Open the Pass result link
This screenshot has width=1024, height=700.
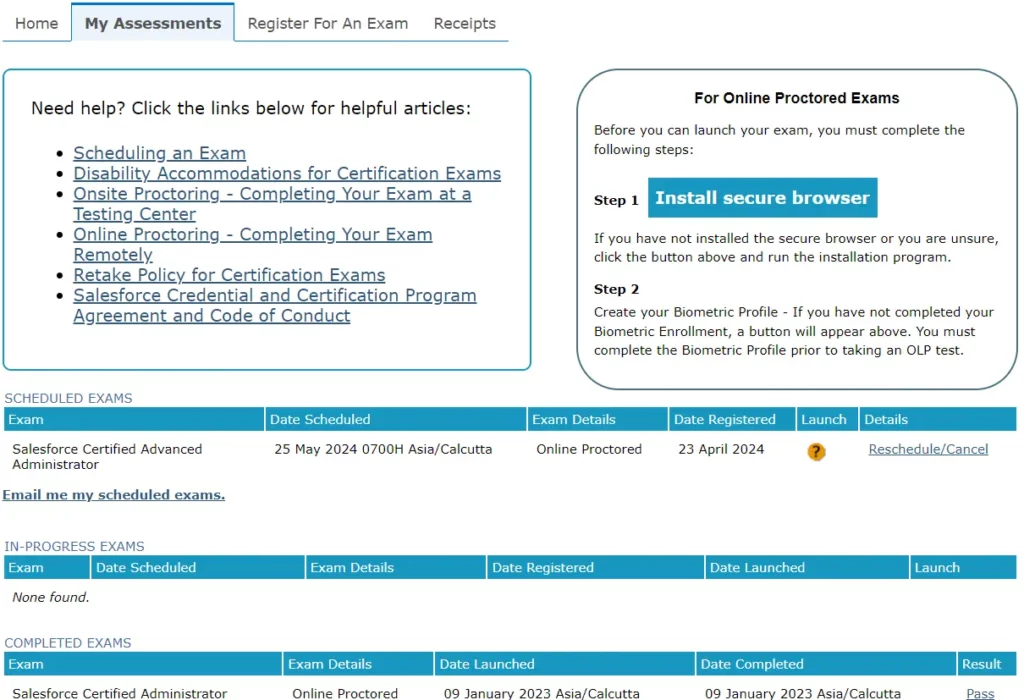[x=980, y=693]
